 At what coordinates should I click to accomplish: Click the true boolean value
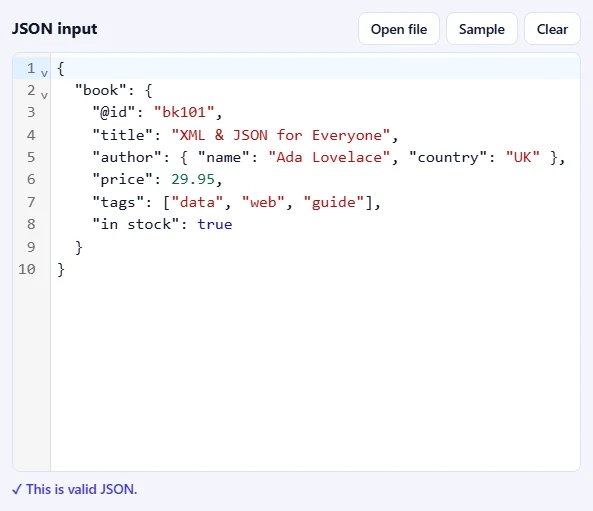(x=215, y=224)
